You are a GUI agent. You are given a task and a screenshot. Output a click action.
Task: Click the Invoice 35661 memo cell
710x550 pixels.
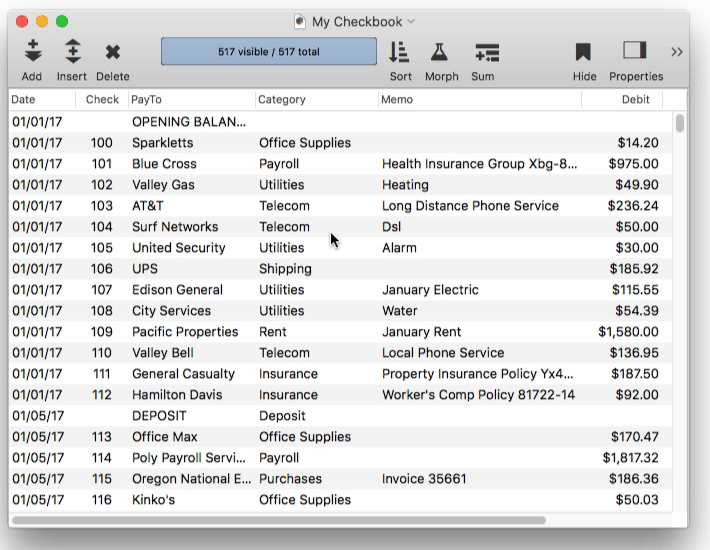click(424, 478)
